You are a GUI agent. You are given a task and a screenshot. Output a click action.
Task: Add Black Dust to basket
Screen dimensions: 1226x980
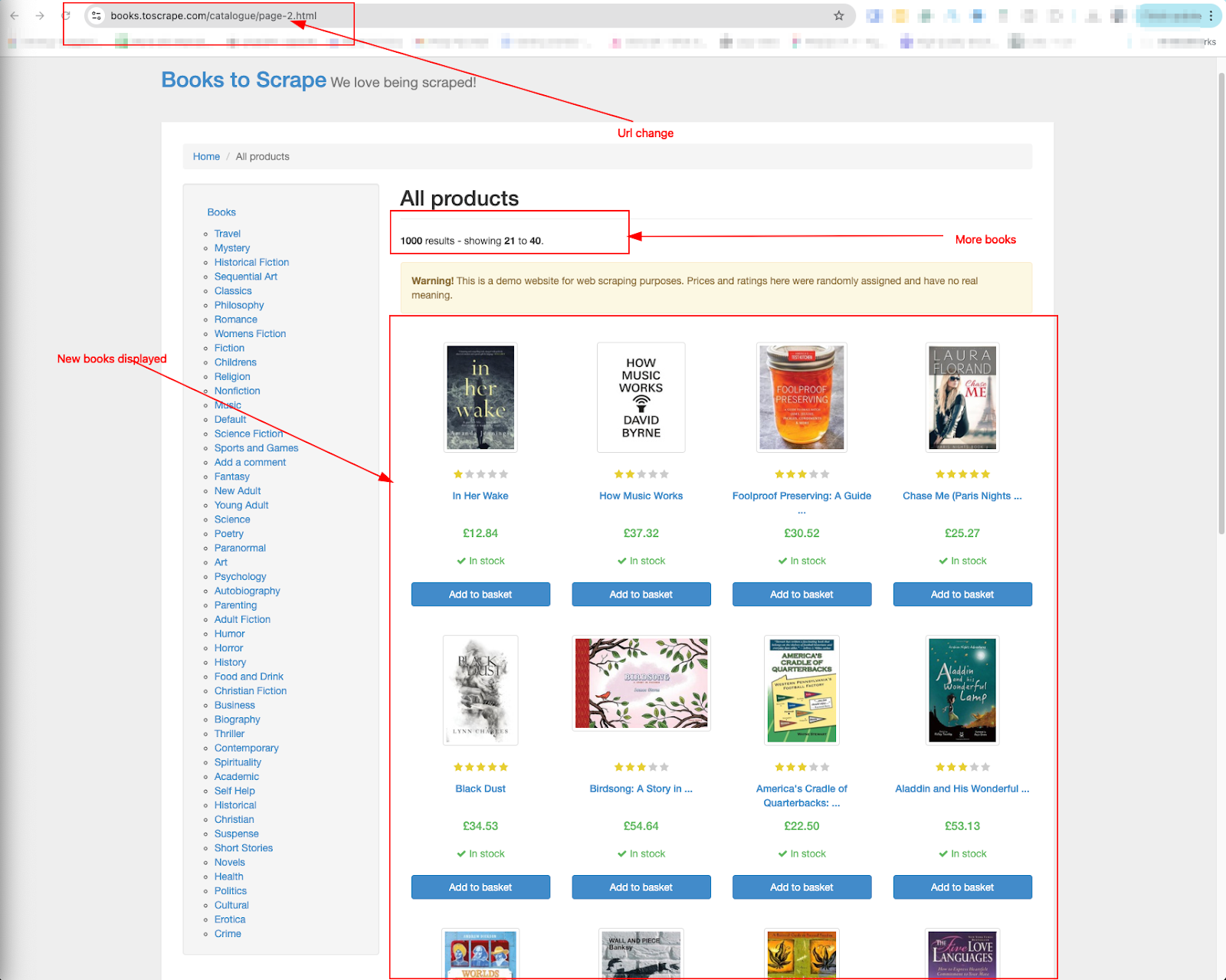(x=480, y=887)
